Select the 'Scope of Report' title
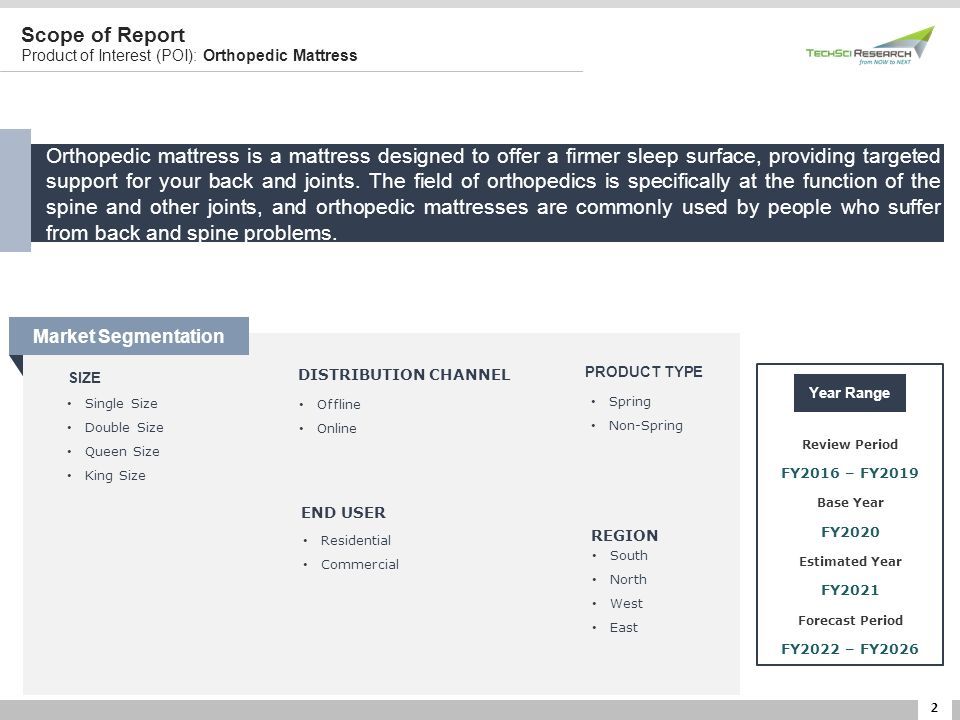Viewport: 960px width, 720px height. (x=103, y=35)
